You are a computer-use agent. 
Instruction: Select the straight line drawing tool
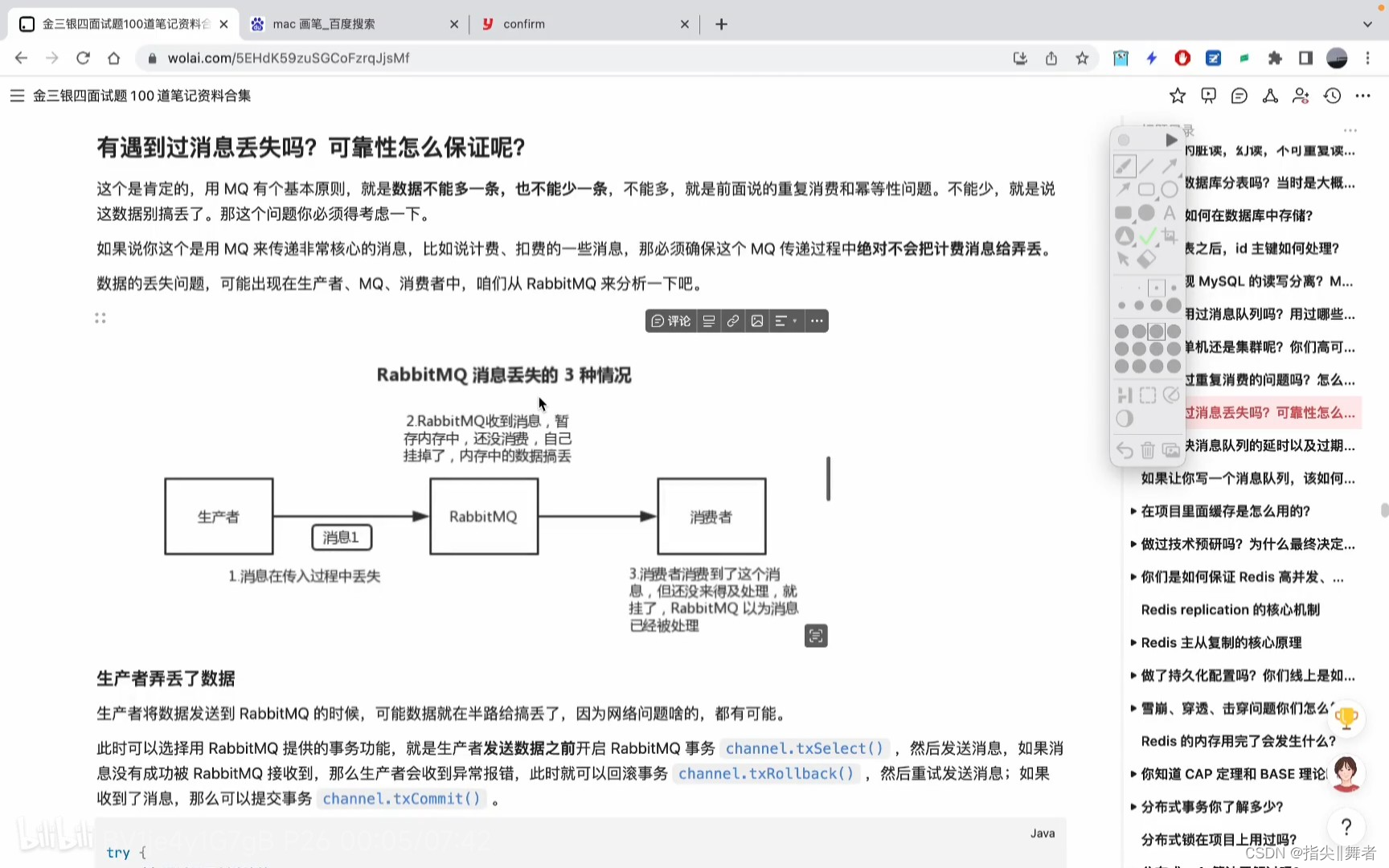1147,166
